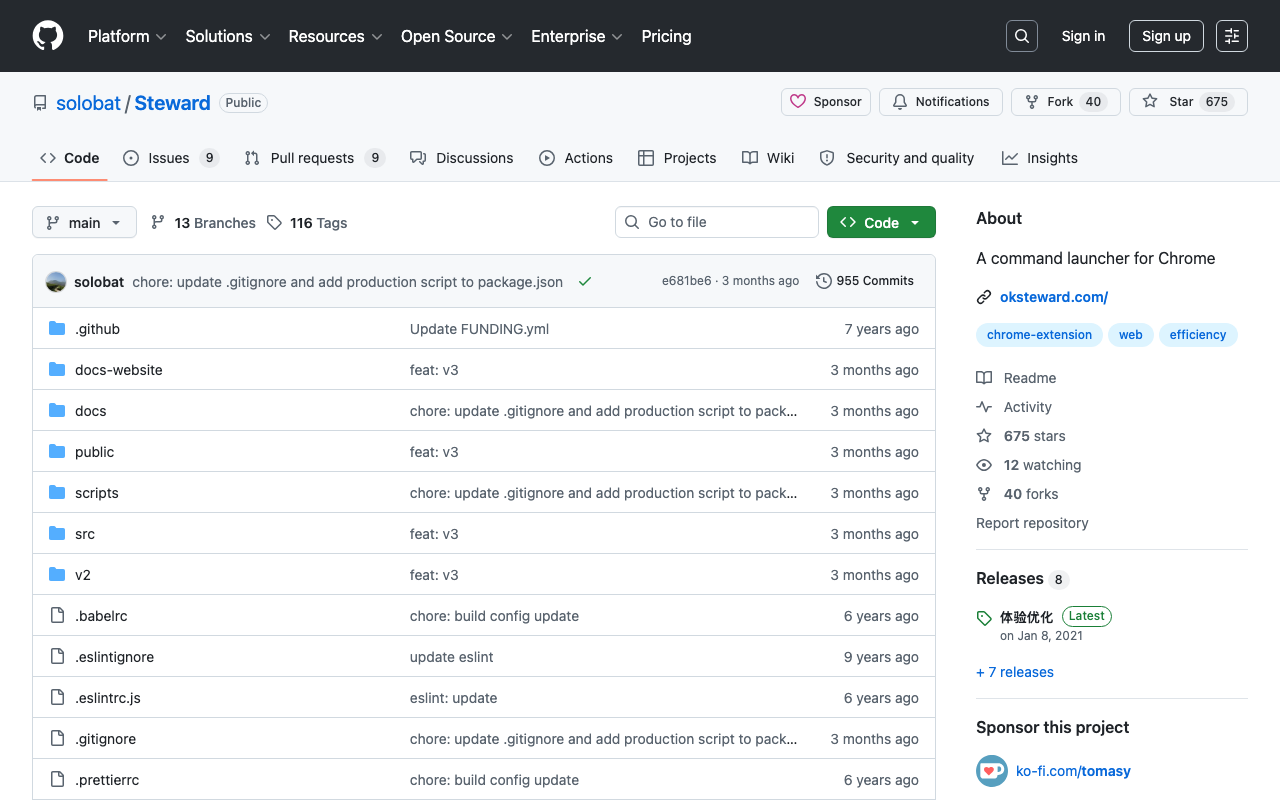Open the Ko-fi sponsor icon
Viewport: 1280px width, 800px height.
[x=992, y=771]
